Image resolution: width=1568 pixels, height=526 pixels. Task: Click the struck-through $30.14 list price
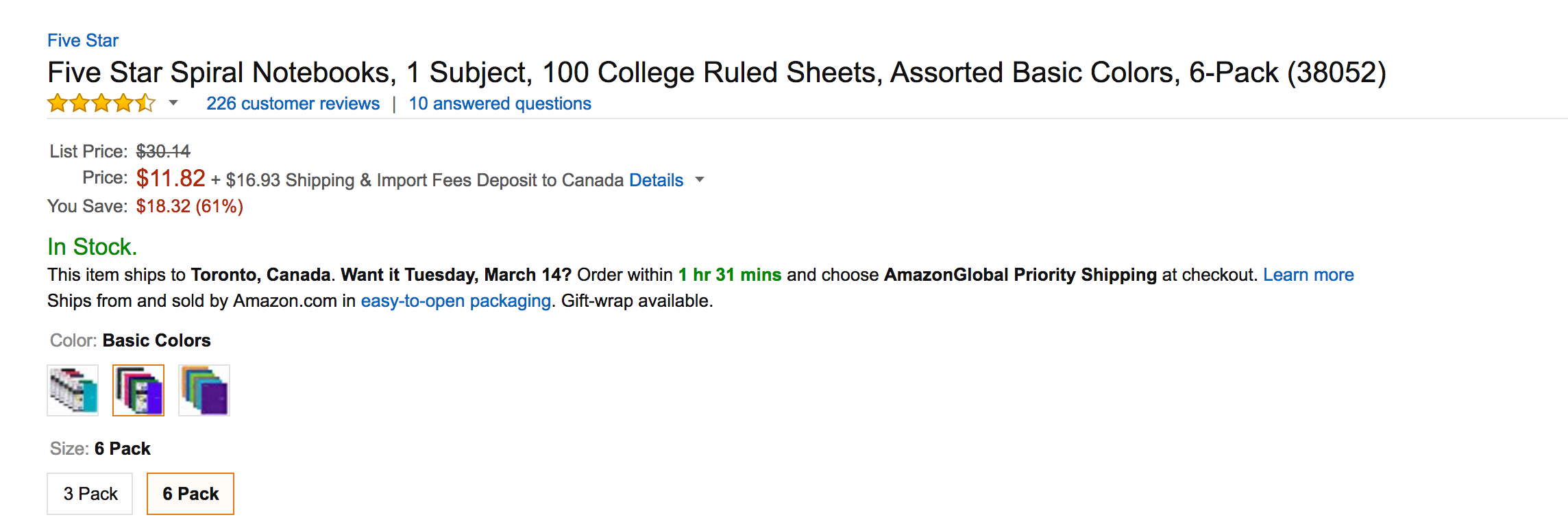(163, 151)
